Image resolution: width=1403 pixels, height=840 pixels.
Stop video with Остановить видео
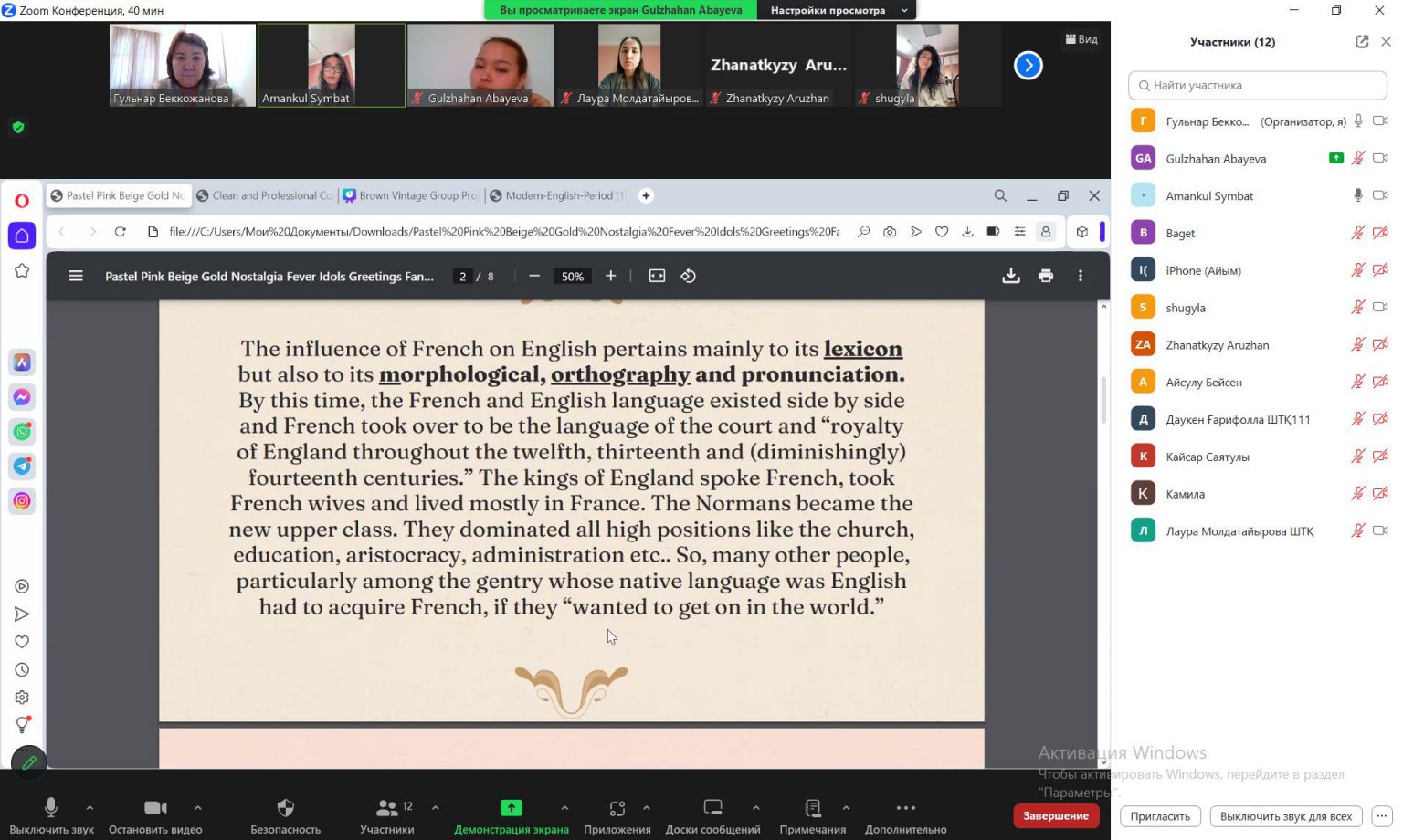[x=155, y=814]
